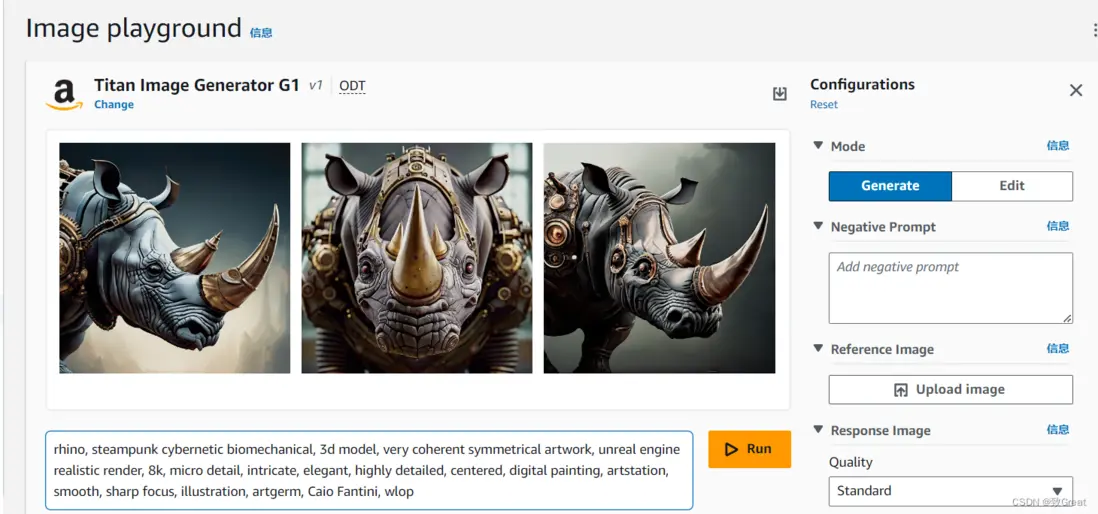Click the info link beside Image playground
1098x514 pixels.
tap(261, 33)
